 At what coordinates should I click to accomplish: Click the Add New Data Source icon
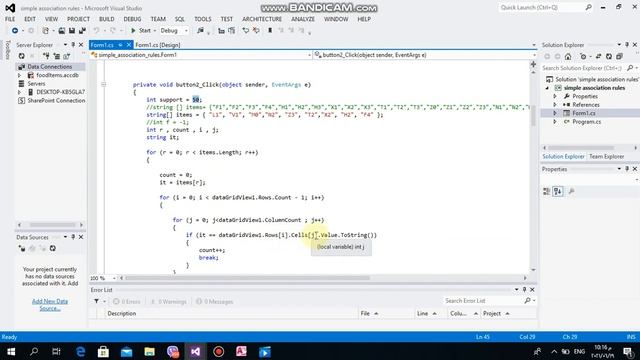coord(22,248)
